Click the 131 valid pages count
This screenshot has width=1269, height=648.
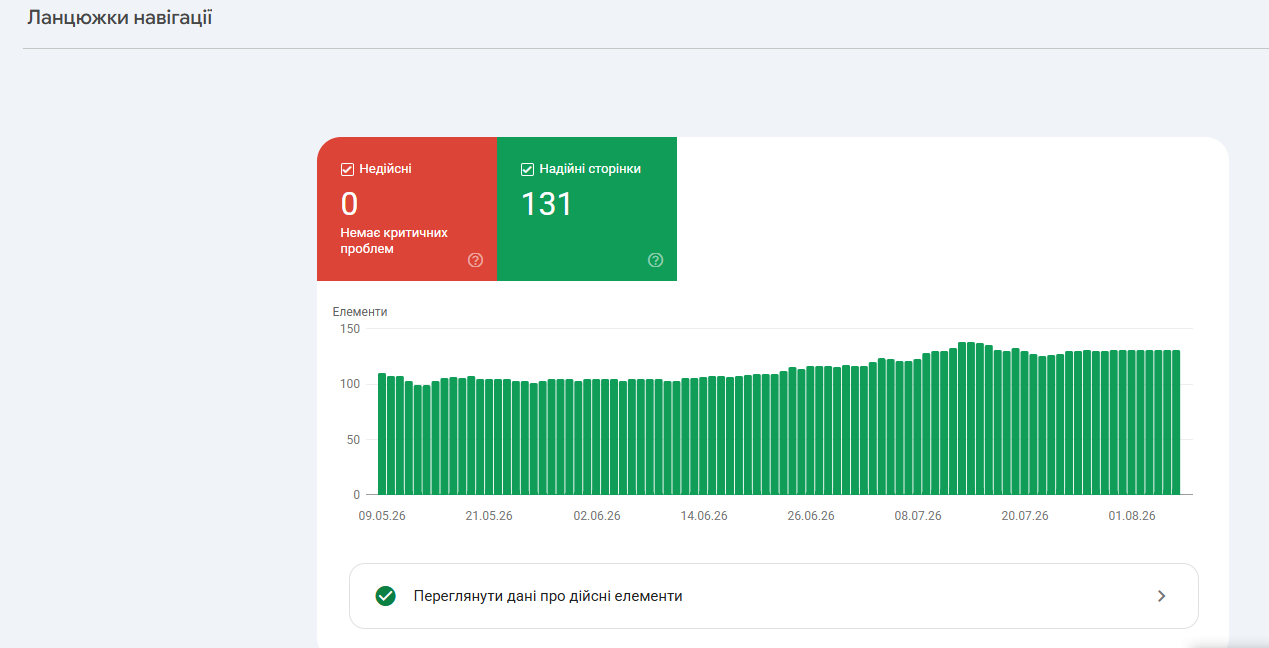(x=547, y=204)
